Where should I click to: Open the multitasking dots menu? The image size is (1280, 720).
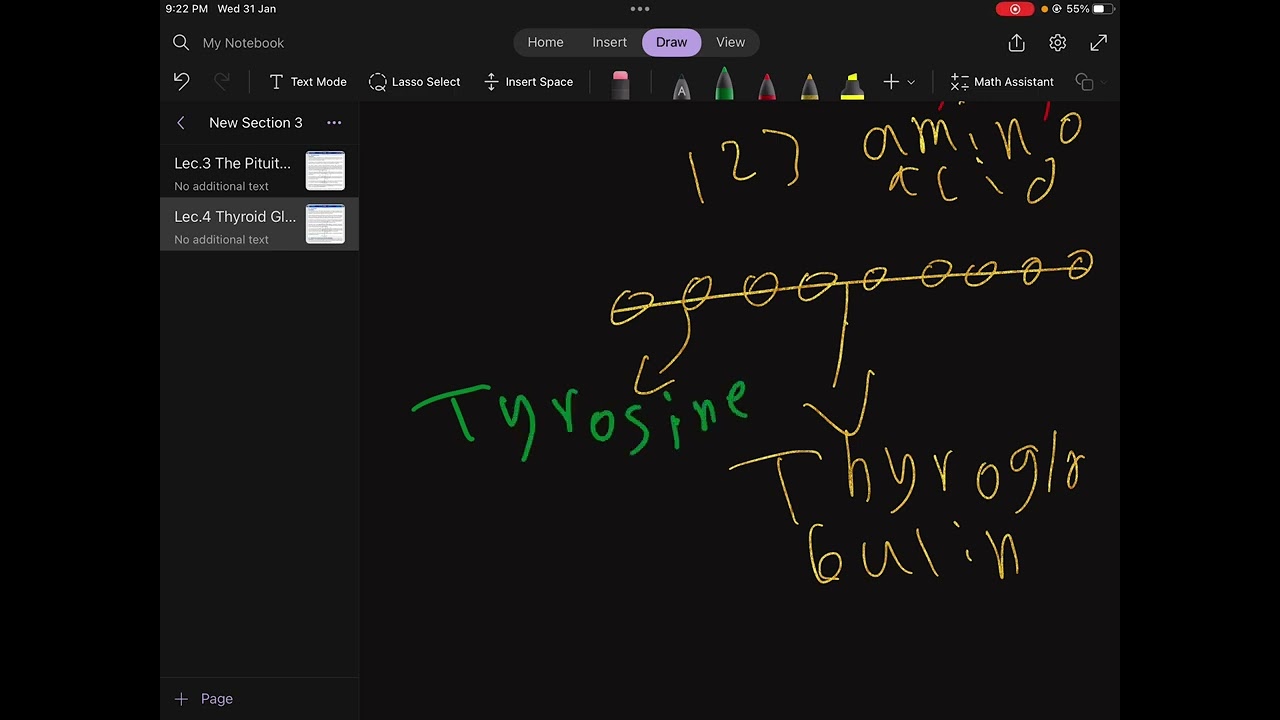[x=640, y=9]
